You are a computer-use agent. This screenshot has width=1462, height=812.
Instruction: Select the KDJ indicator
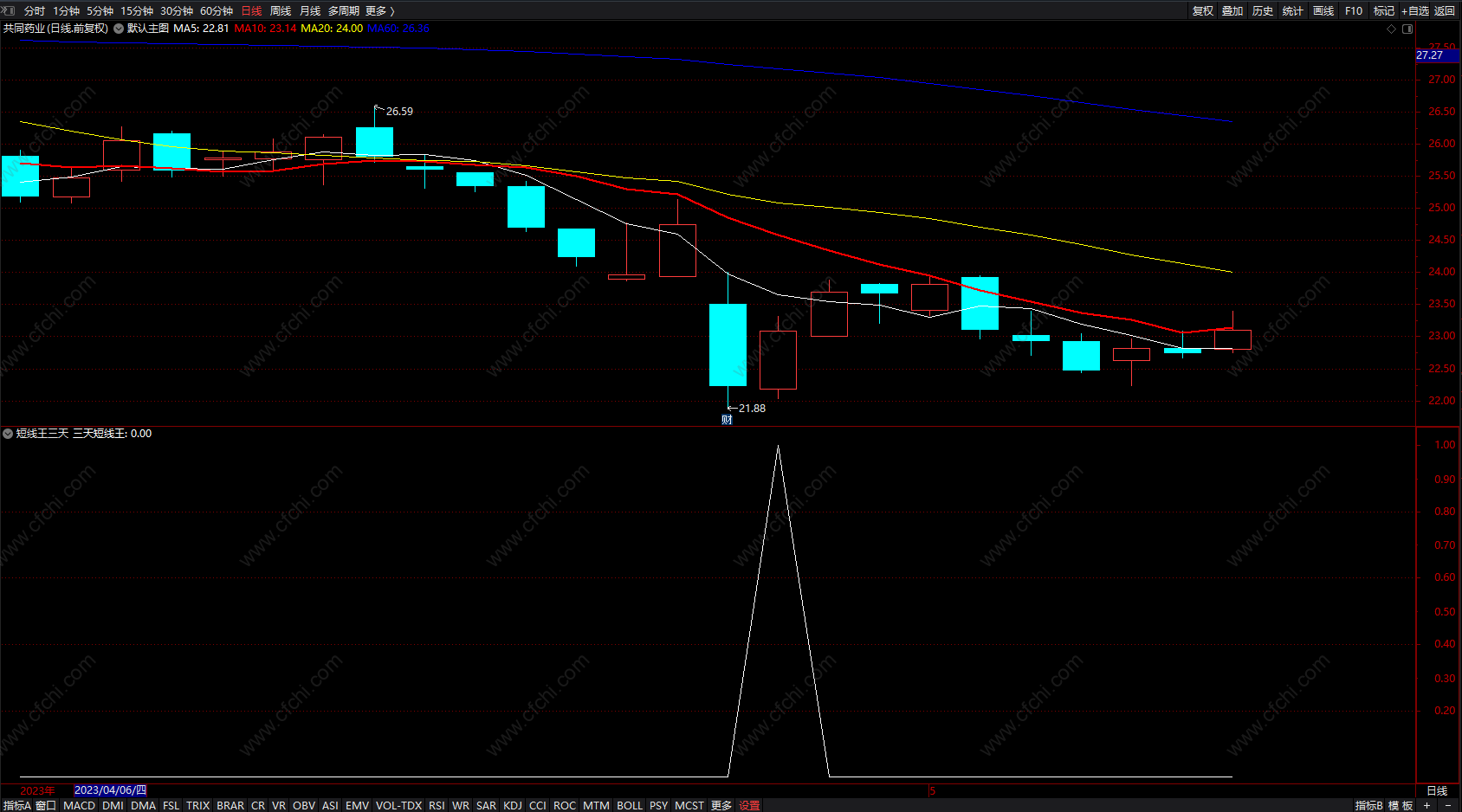point(513,805)
